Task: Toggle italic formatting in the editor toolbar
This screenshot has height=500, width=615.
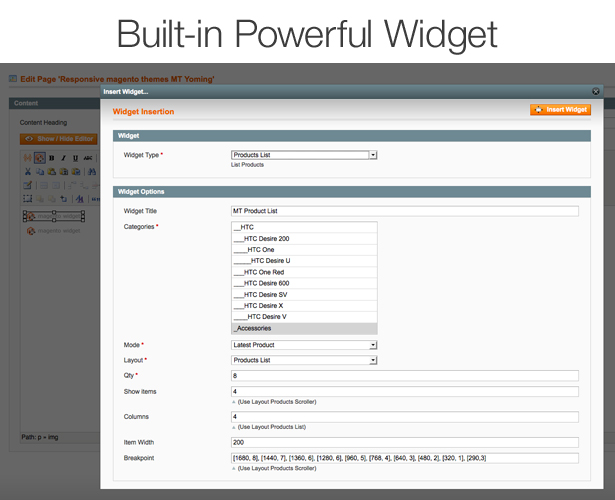Action: click(64, 158)
